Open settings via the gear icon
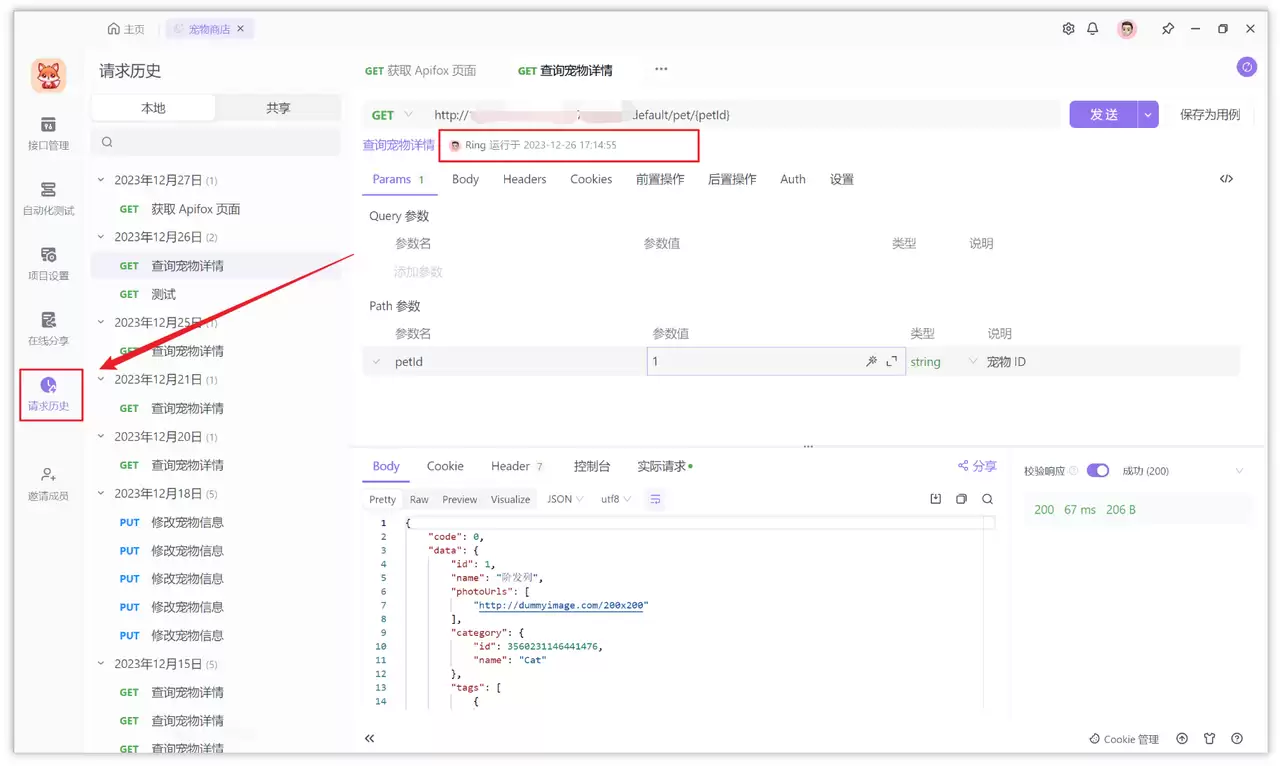 [1068, 29]
